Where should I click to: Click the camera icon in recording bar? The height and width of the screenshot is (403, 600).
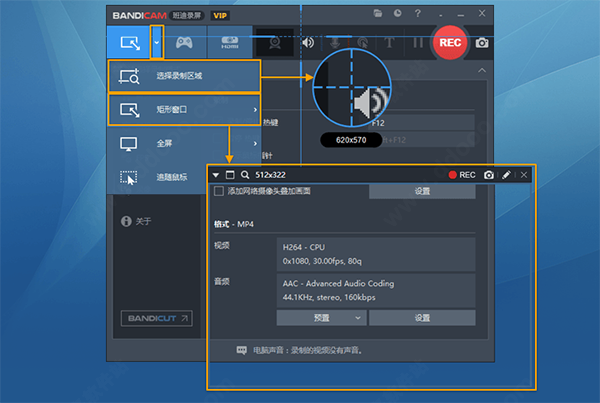coord(489,175)
